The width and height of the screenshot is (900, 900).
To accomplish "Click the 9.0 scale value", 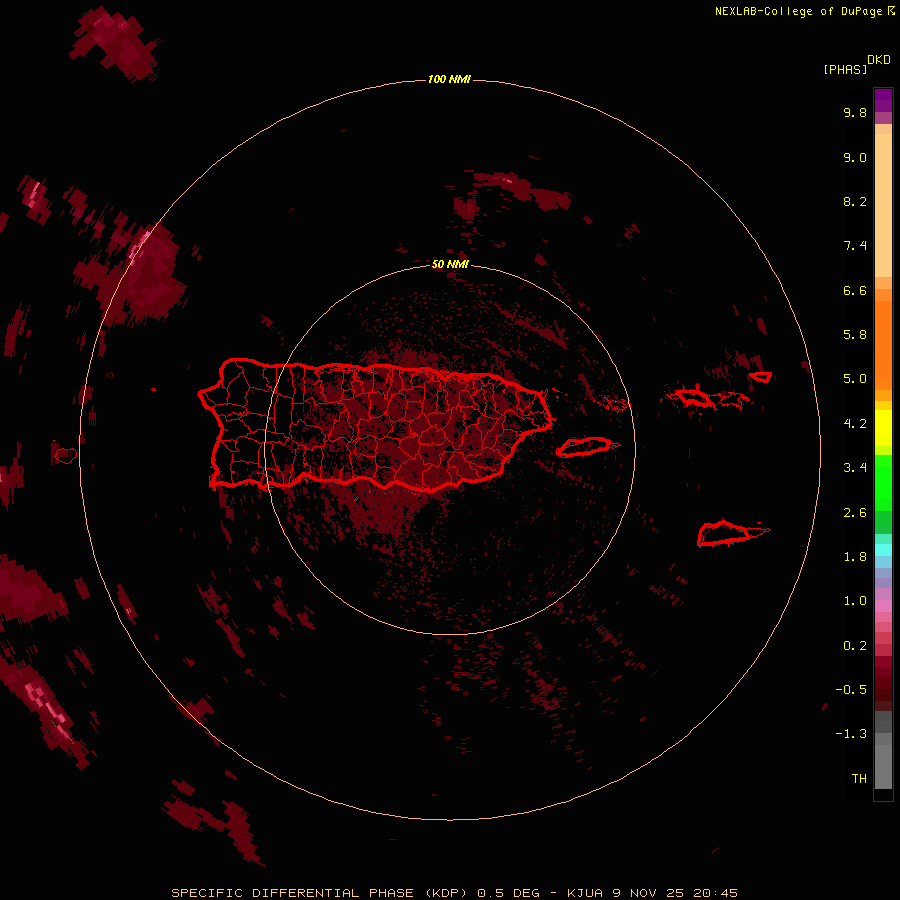I will pos(855,157).
